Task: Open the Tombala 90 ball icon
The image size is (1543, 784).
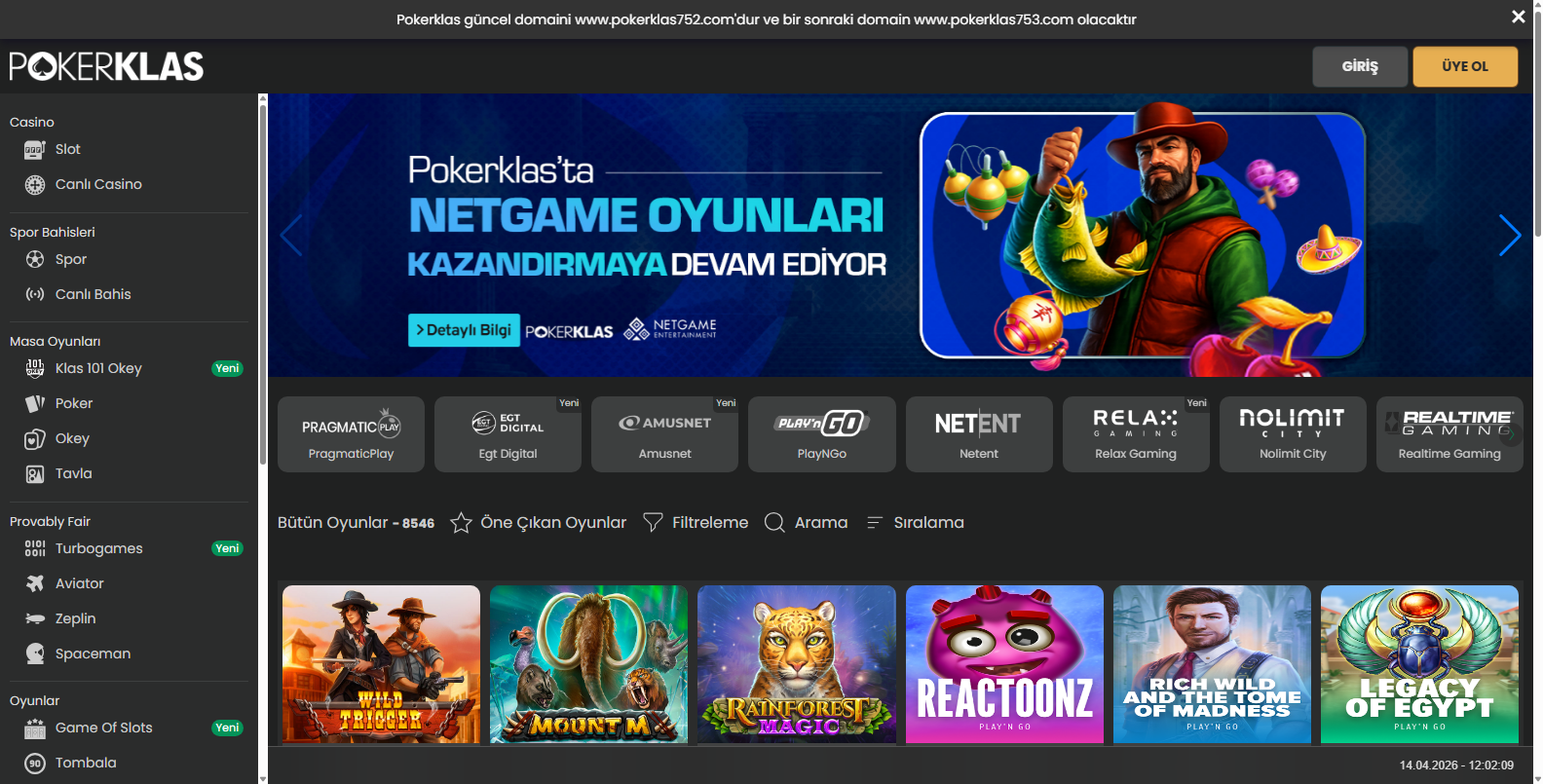Action: pos(35,764)
